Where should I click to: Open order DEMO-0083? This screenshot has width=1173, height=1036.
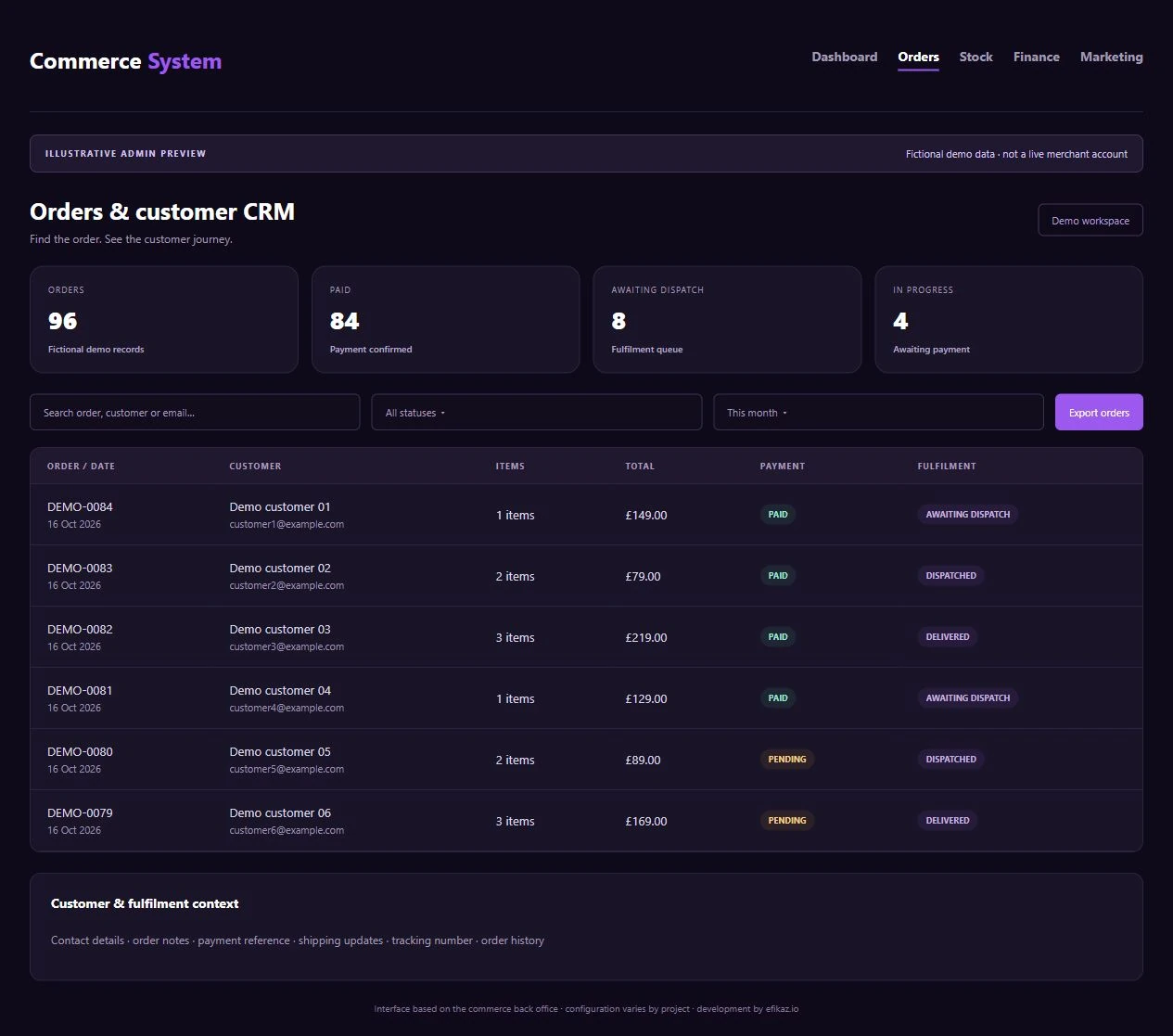[80, 569]
